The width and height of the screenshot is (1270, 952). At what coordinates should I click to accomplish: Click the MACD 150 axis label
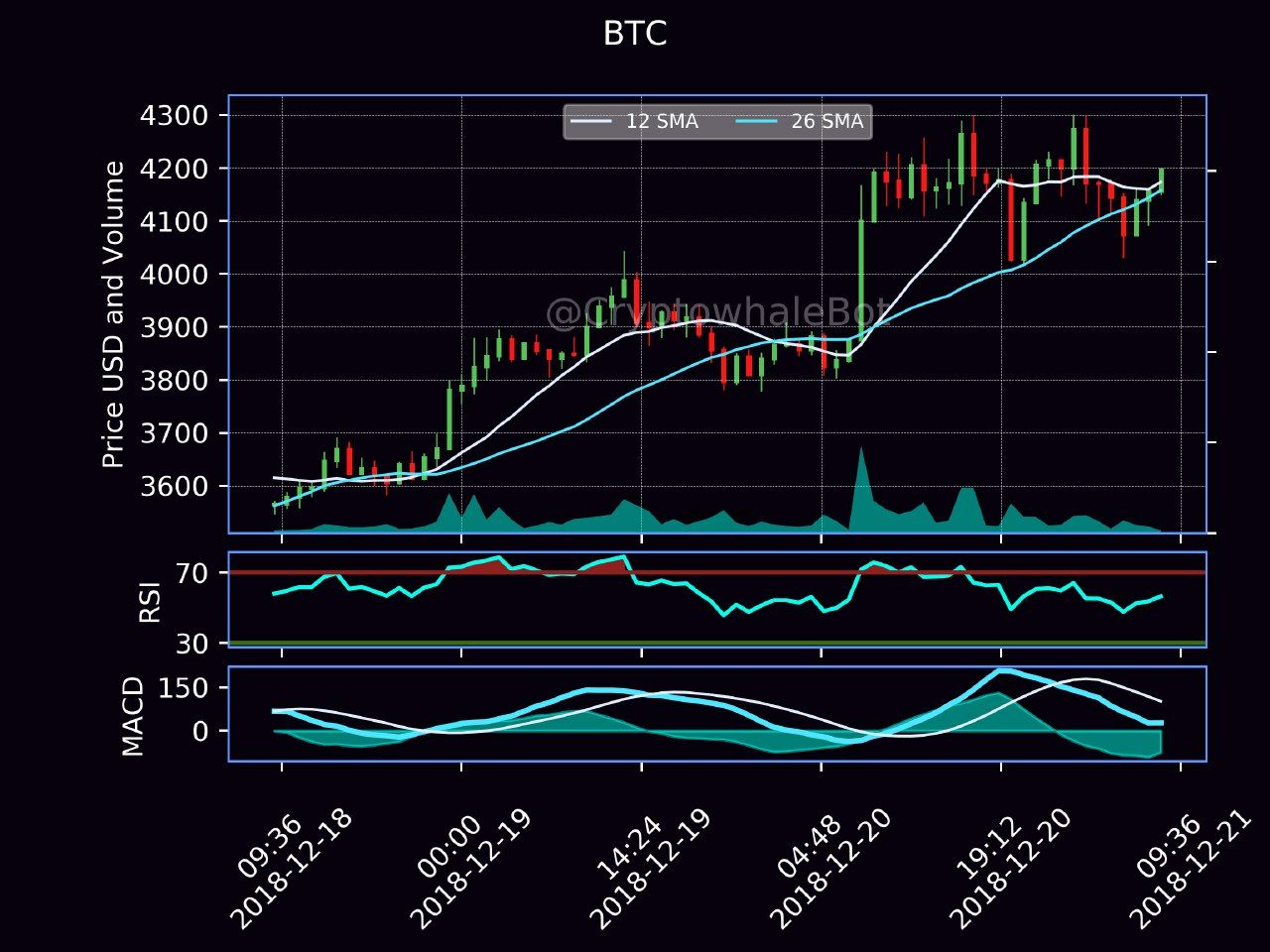pyautogui.click(x=185, y=688)
